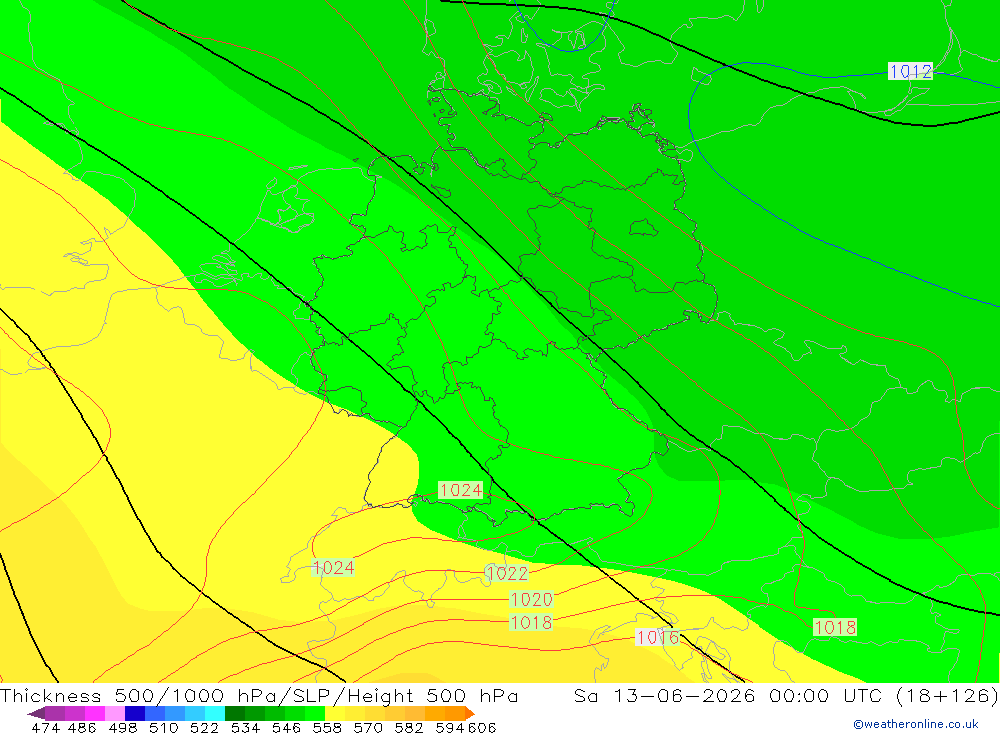Select the light pink legend swatch
Image resolution: width=1000 pixels, height=733 pixels.
pyautogui.click(x=115, y=713)
